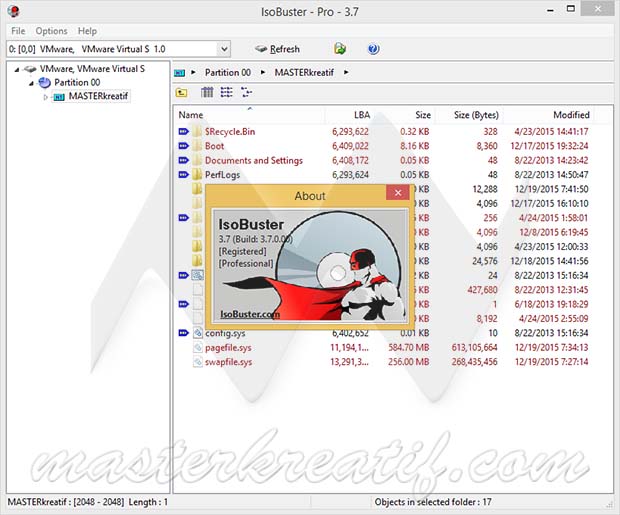Click size value 584.70 MB
The width and height of the screenshot is (620, 515).
pos(409,348)
